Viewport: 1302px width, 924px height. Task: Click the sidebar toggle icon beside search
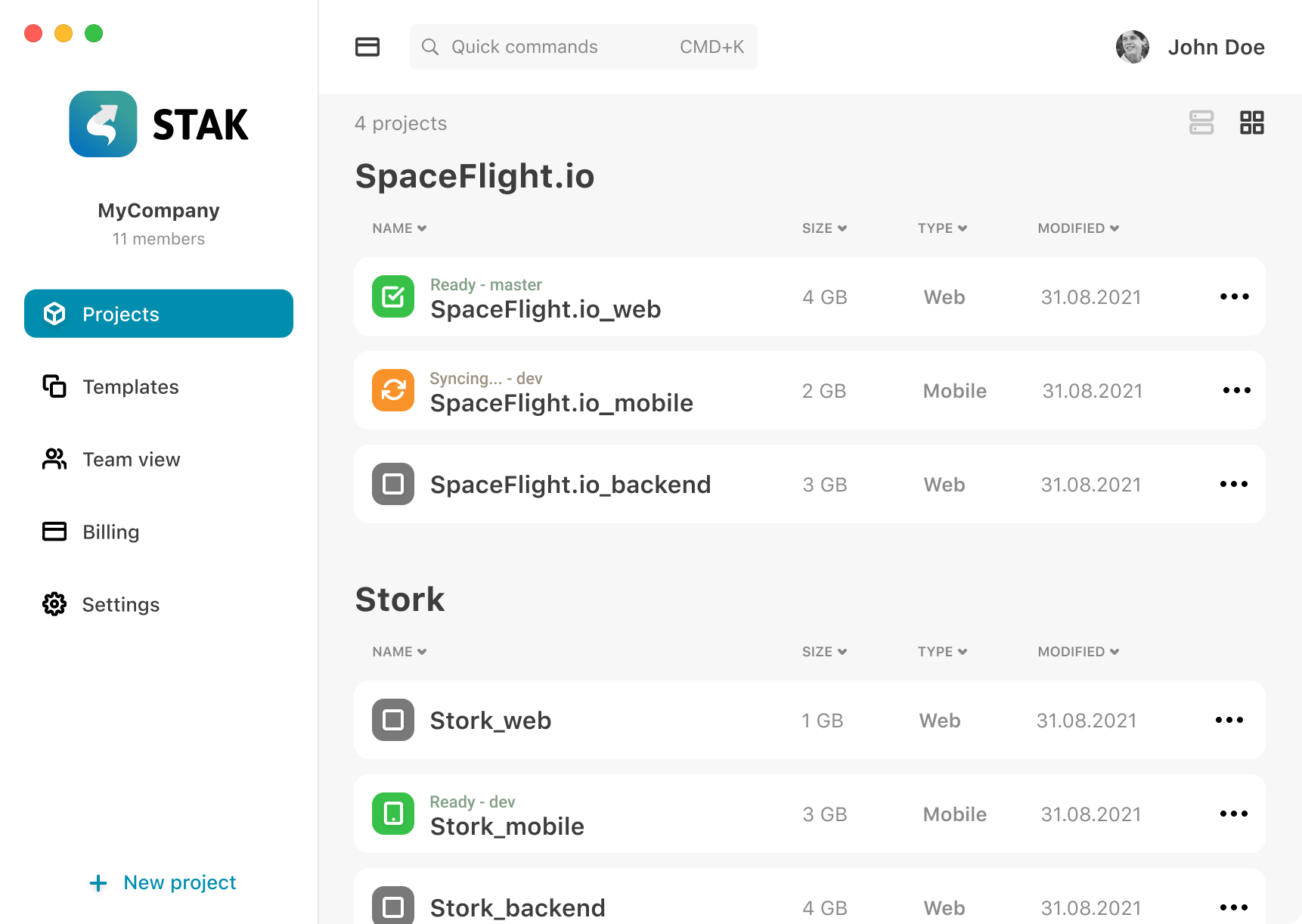(367, 47)
